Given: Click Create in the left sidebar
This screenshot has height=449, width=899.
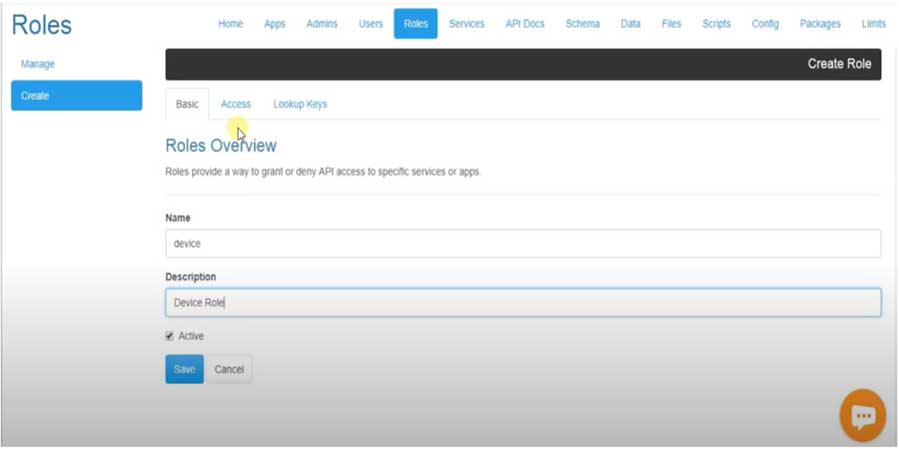Looking at the screenshot, I should pos(76,96).
